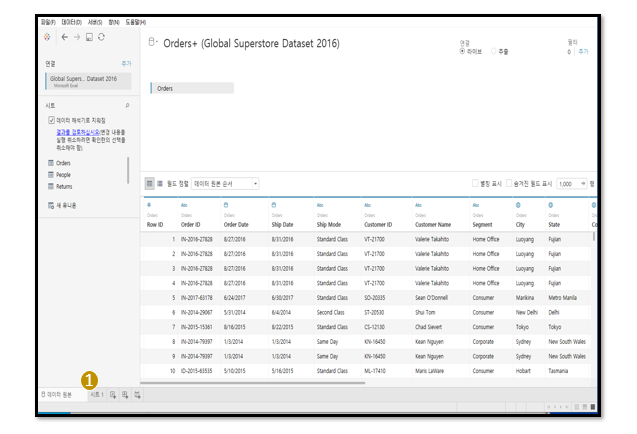Click horizontal scrollbar under data grid
The width and height of the screenshot is (637, 434).
tap(253, 382)
